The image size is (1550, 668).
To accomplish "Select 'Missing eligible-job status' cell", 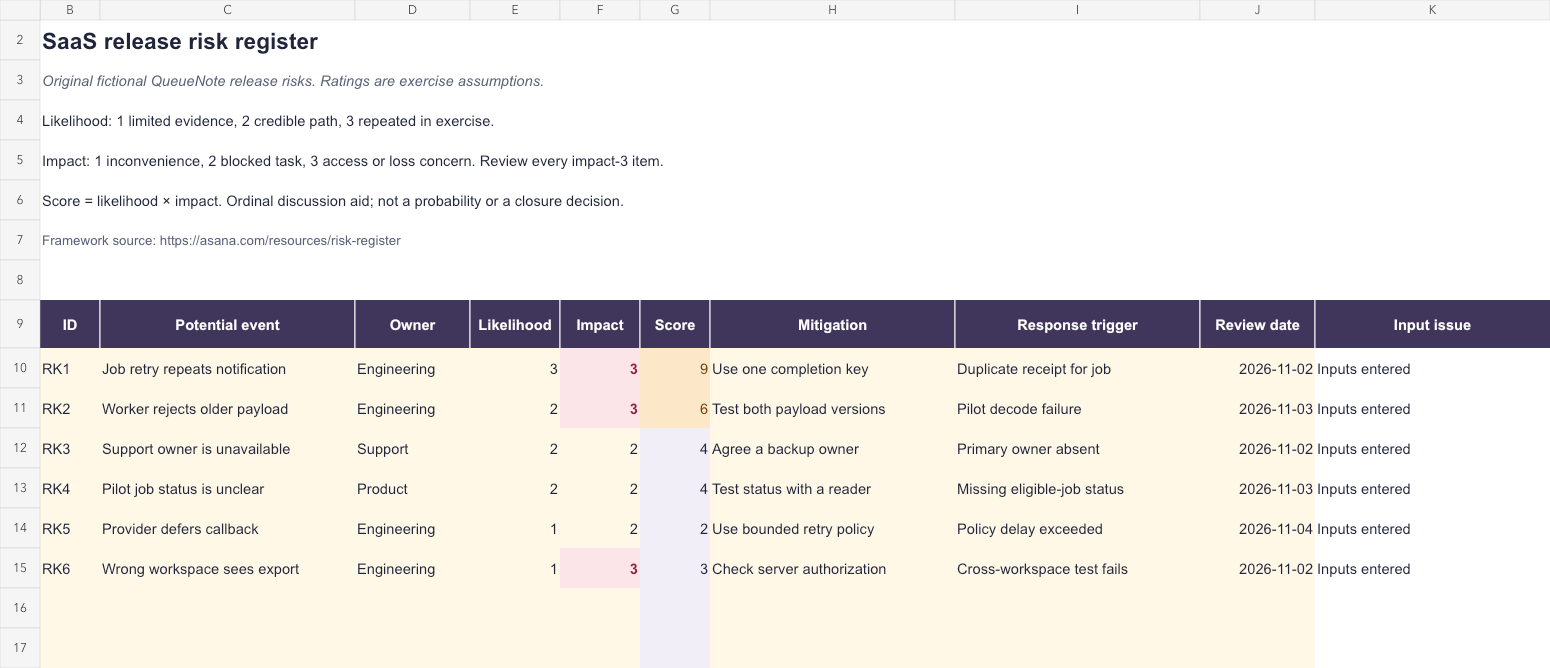I will click(1077, 489).
